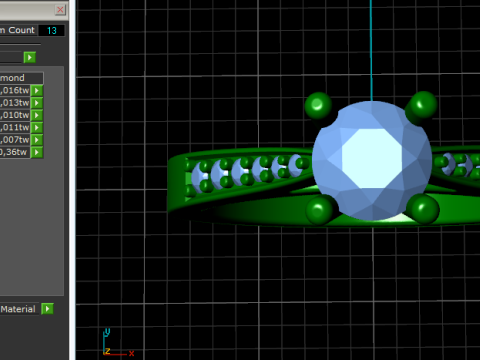This screenshot has height=360, width=480.
Task: Click green arrow below the Count field
Action: (x=30, y=57)
